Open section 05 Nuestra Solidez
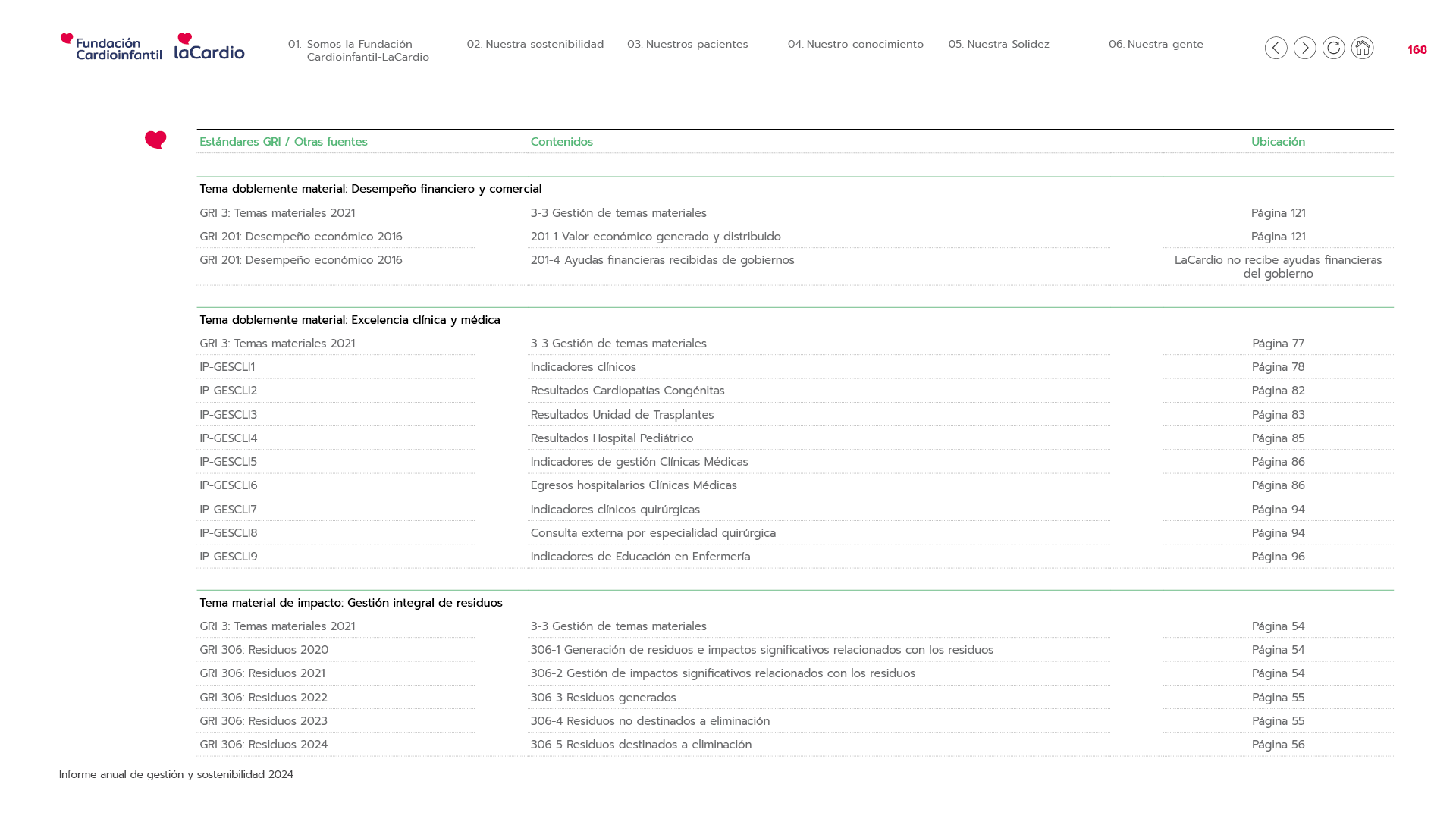The image size is (1456, 819). pos(999,44)
